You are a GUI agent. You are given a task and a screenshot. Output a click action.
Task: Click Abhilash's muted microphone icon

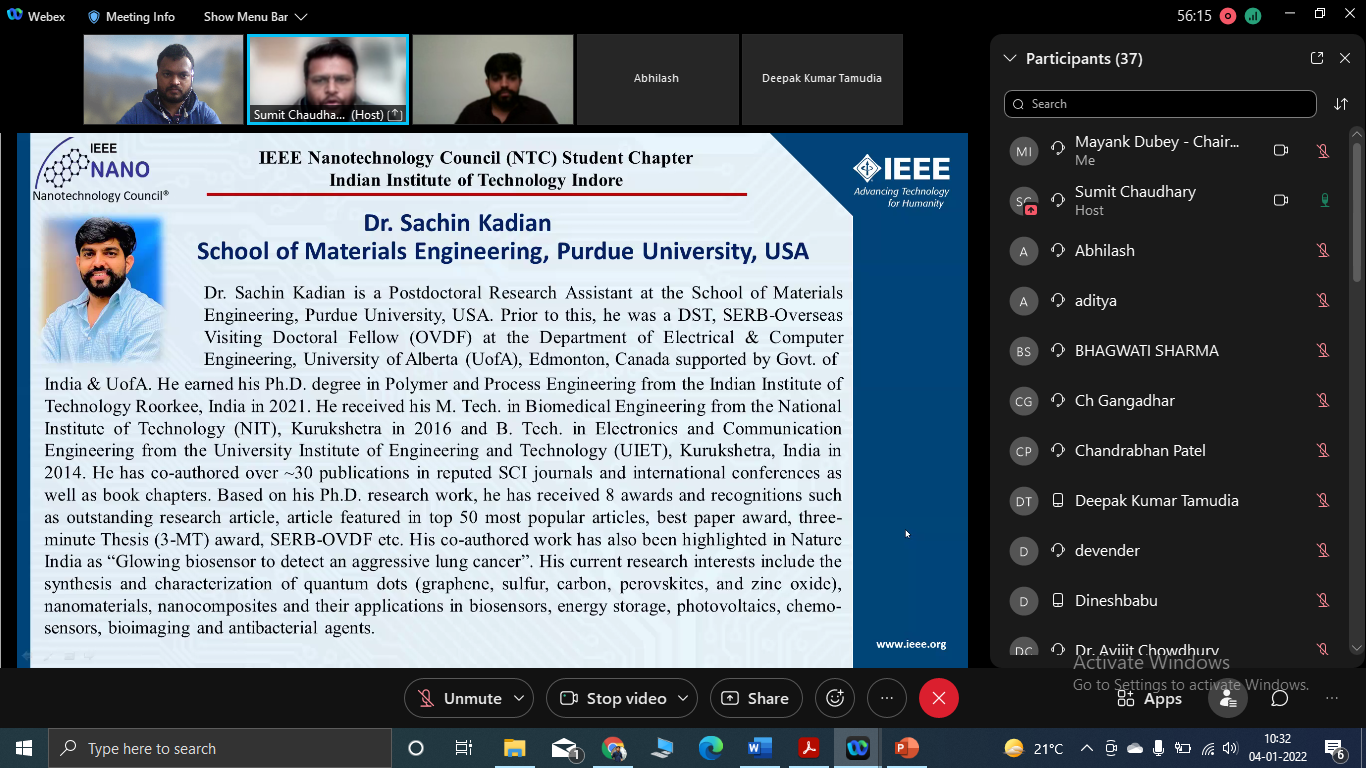tap(1323, 250)
